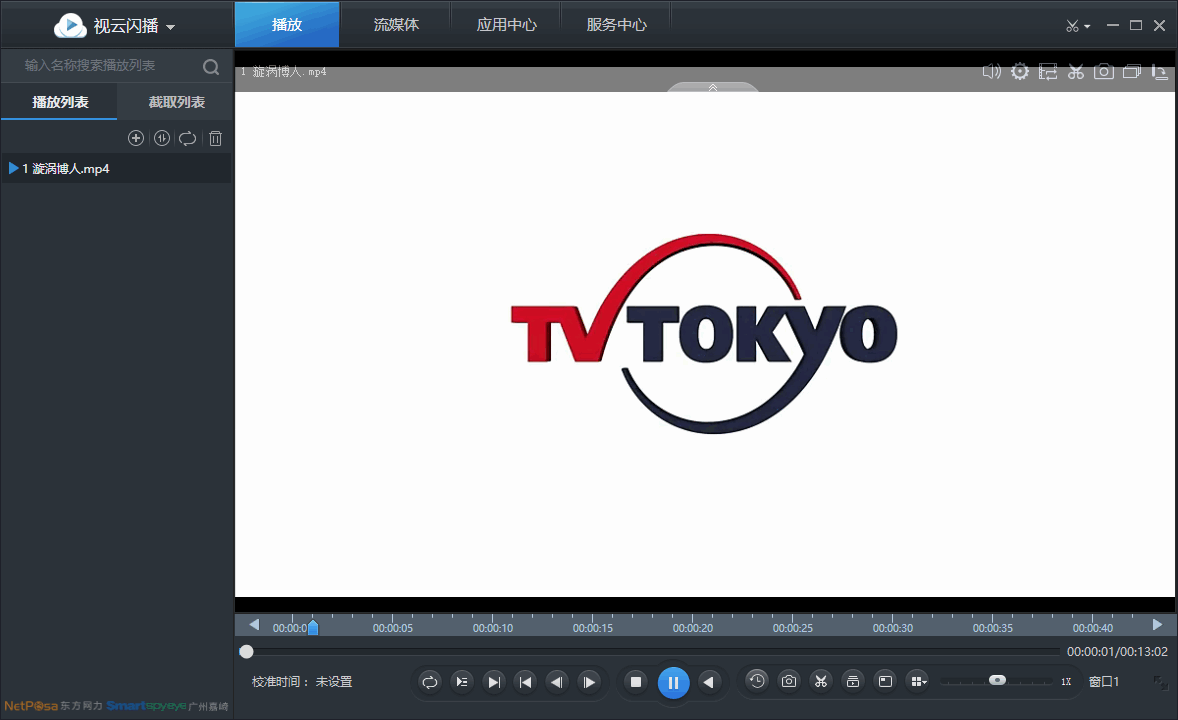Click the stacked windows icon on overlay
This screenshot has height=720, width=1178.
tap(1131, 71)
